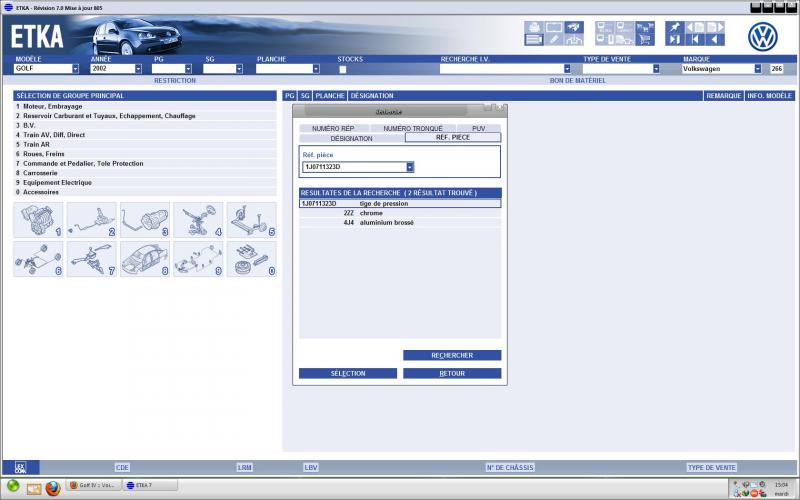The width and height of the screenshot is (800, 500).
Task: Click the skip-to-first arrow icon
Action: tap(694, 39)
